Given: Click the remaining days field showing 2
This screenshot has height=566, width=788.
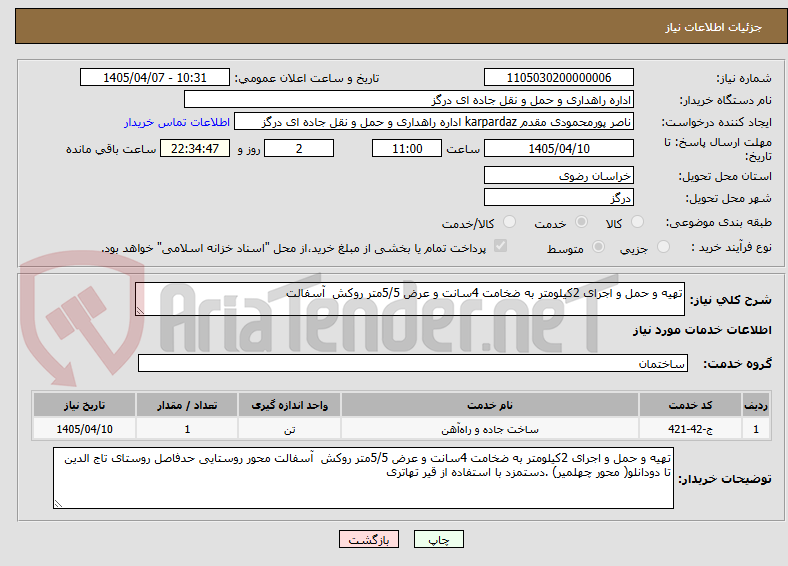Looking at the screenshot, I should click(x=299, y=148).
